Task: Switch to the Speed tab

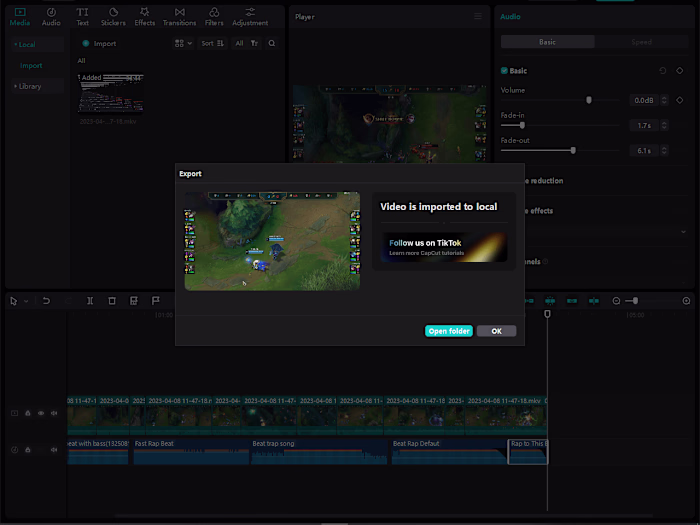Action: tap(641, 42)
